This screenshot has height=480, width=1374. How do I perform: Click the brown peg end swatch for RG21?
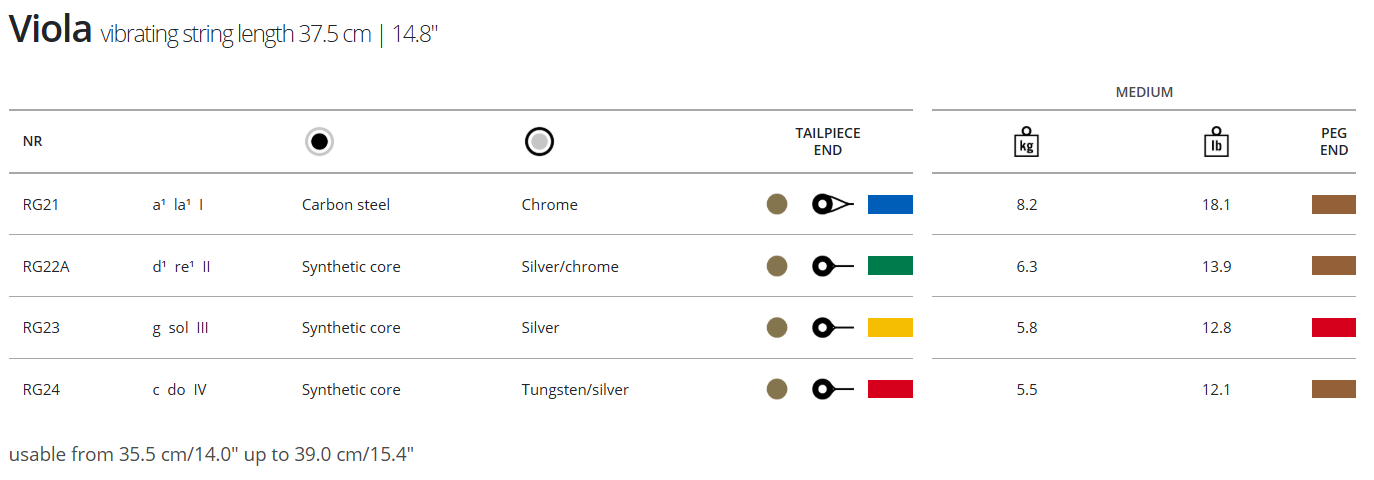tap(1333, 204)
